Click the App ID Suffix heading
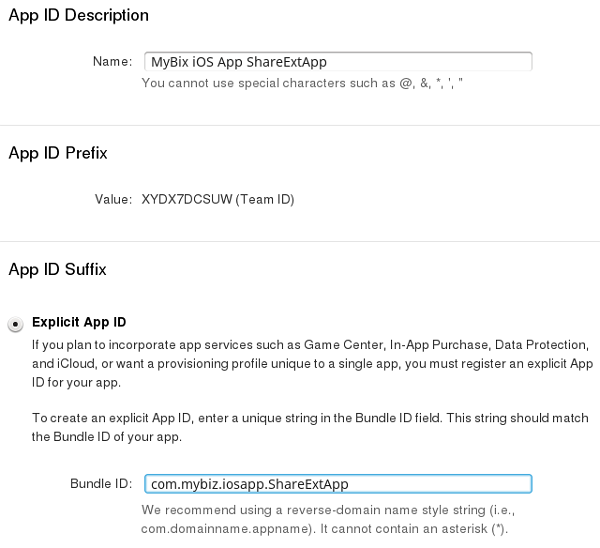Image resolution: width=600 pixels, height=548 pixels. (x=57, y=269)
